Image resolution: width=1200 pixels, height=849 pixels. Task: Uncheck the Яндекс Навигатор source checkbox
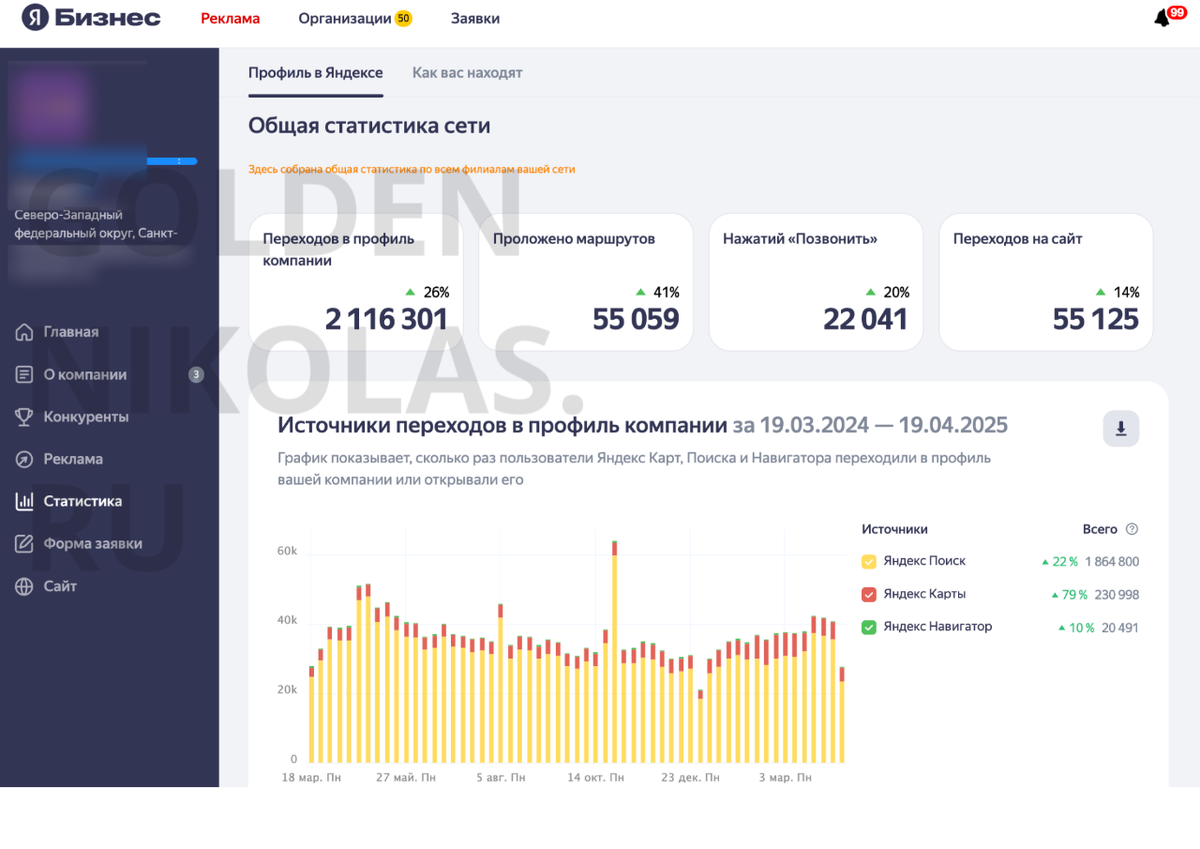click(x=869, y=627)
